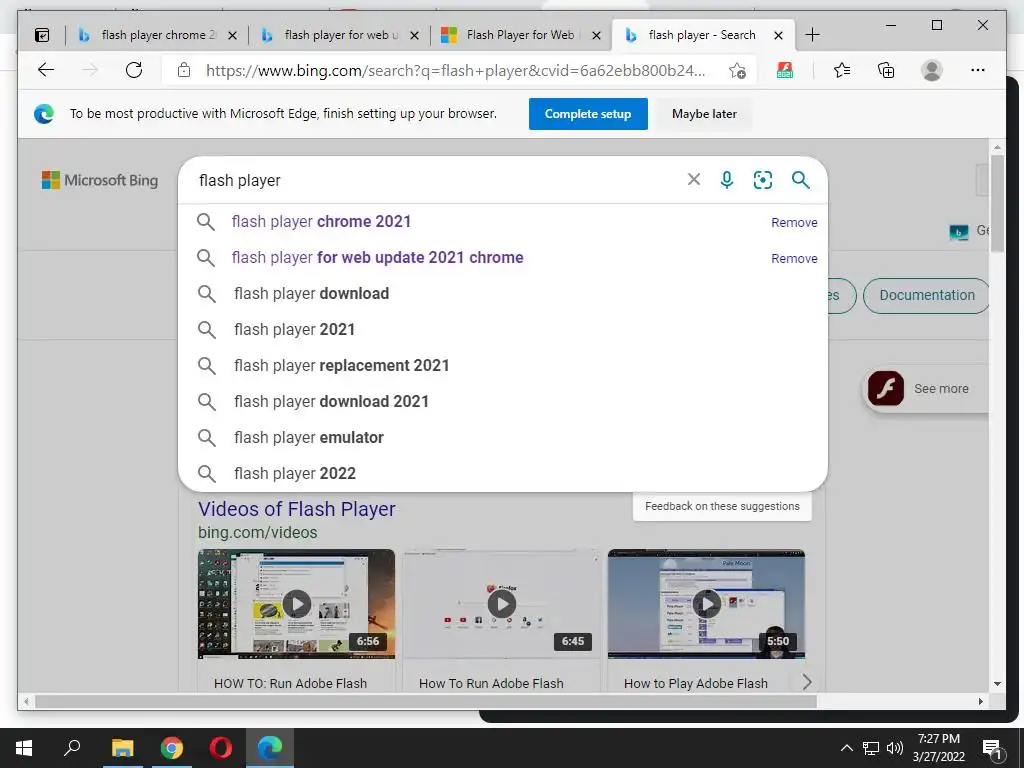Launch Google Chrome from taskbar
1024x768 pixels.
click(172, 748)
